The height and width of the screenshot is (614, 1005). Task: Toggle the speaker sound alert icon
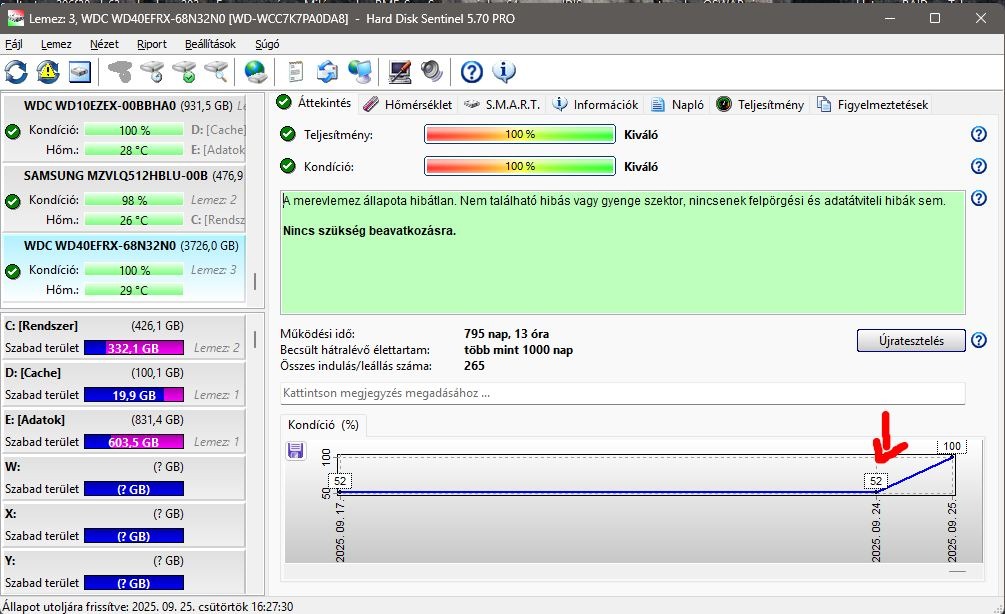[x=431, y=72]
